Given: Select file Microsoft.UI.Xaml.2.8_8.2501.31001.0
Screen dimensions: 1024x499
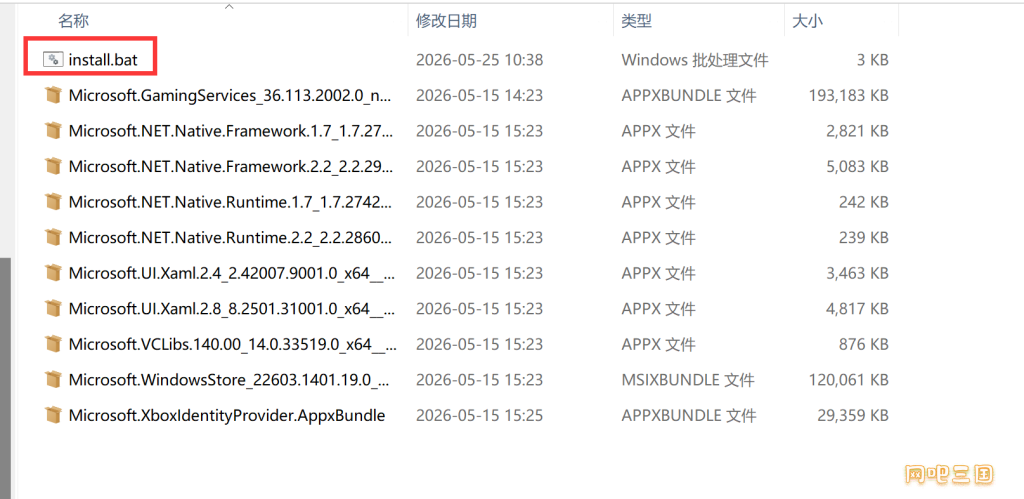Looking at the screenshot, I should pyautogui.click(x=232, y=308).
